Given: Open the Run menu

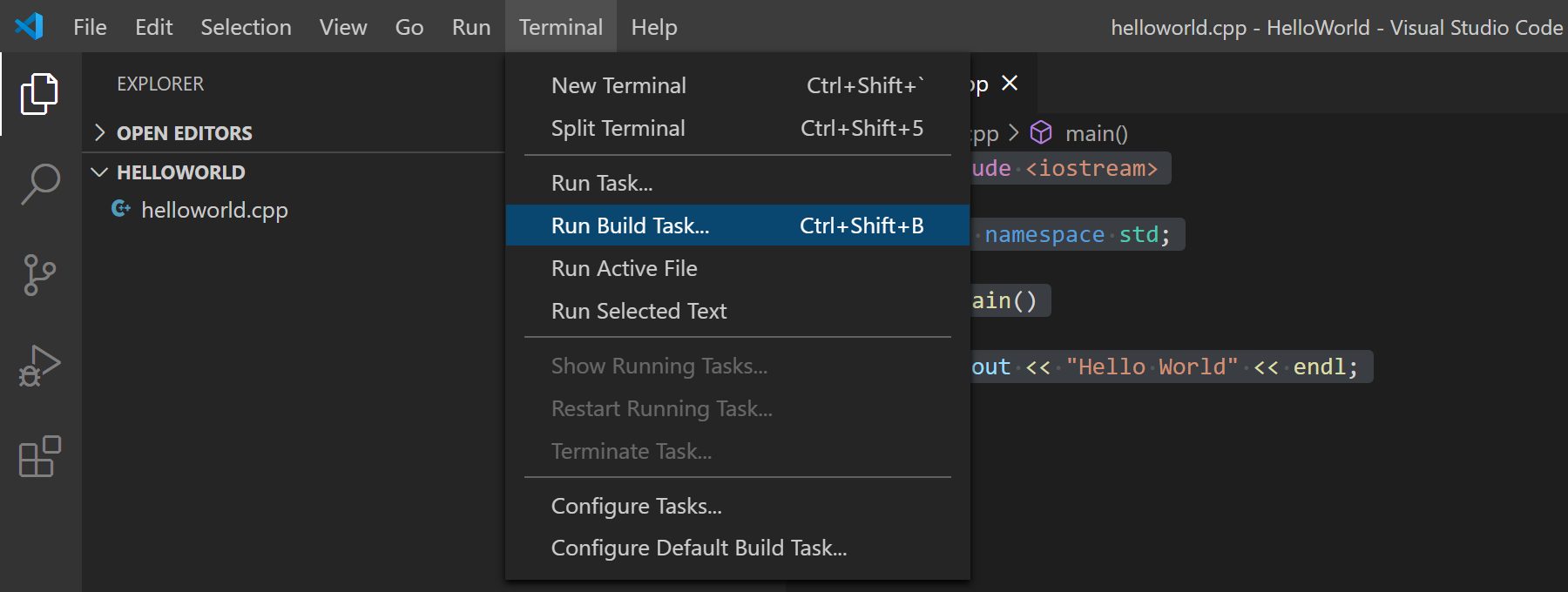Looking at the screenshot, I should 470,26.
